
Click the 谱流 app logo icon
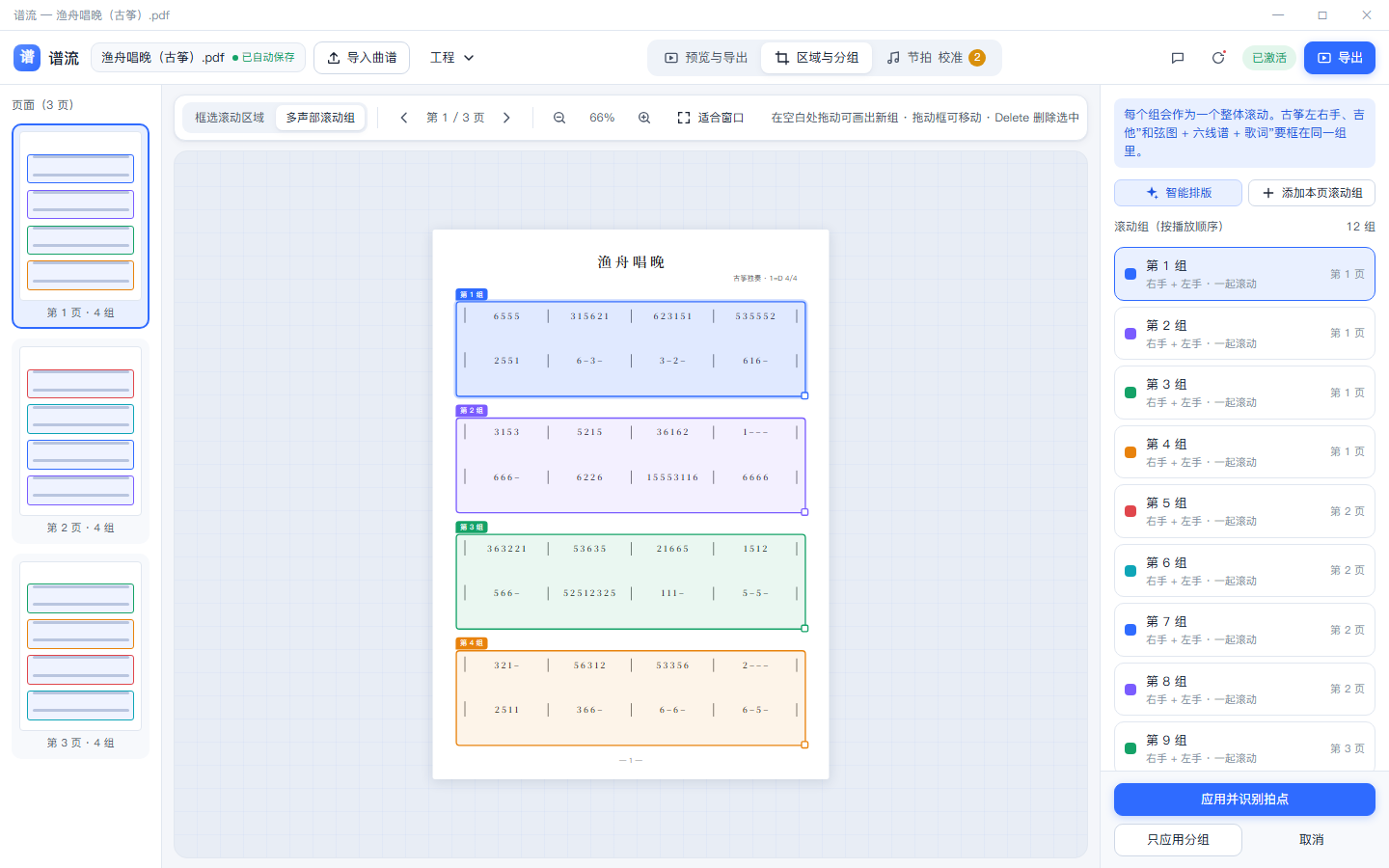27,58
